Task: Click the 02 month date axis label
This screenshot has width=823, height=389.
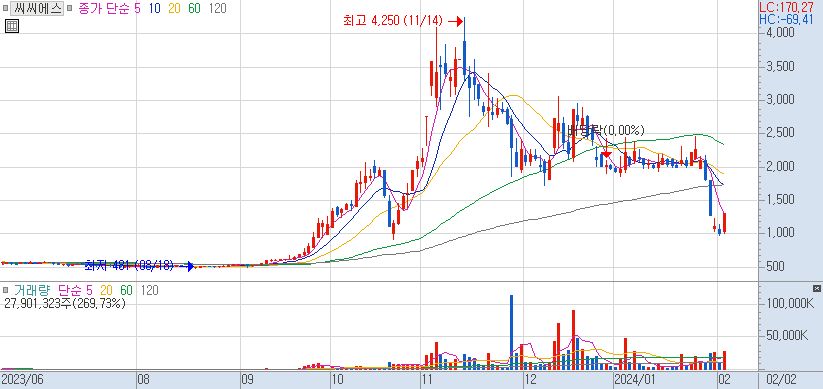Action: 725,379
